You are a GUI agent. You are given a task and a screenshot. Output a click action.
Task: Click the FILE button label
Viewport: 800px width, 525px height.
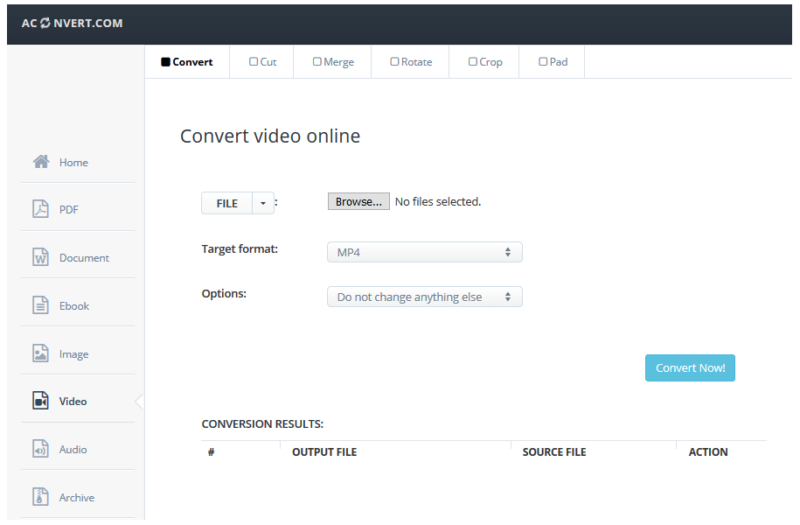click(x=227, y=203)
